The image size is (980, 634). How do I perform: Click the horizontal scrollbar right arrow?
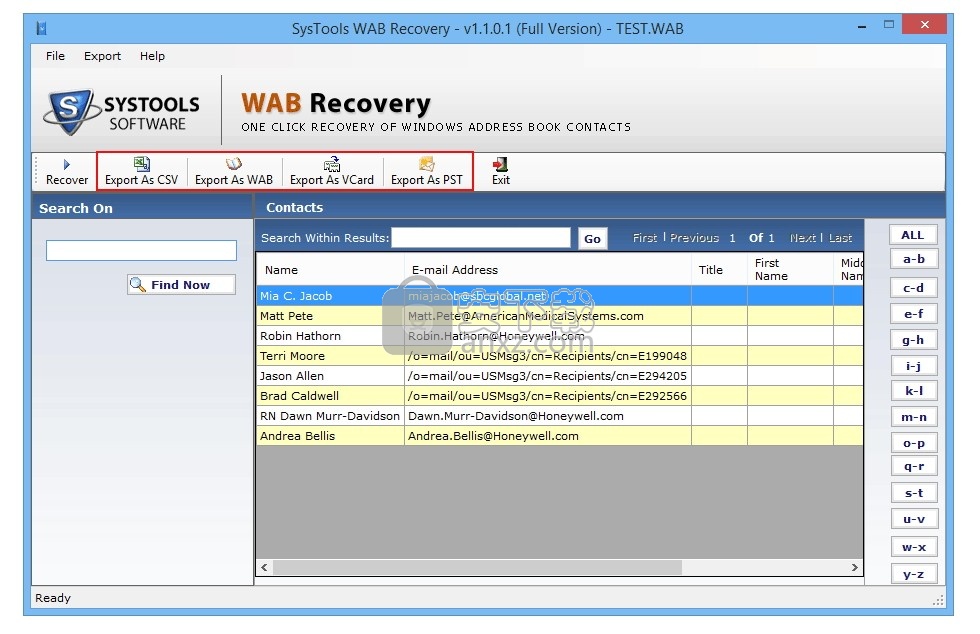854,567
